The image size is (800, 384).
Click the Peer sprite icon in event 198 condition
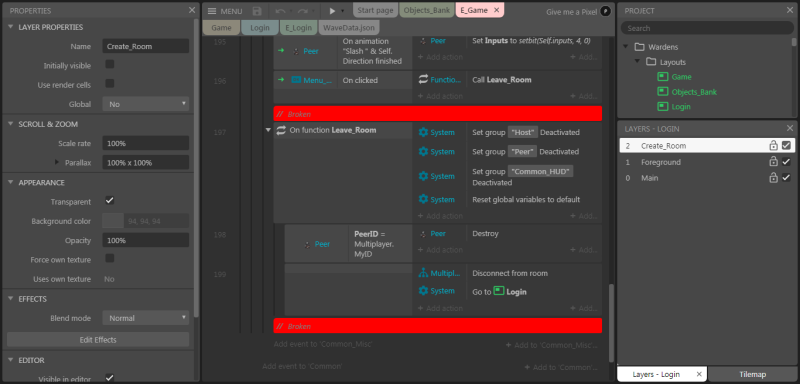[x=307, y=244]
